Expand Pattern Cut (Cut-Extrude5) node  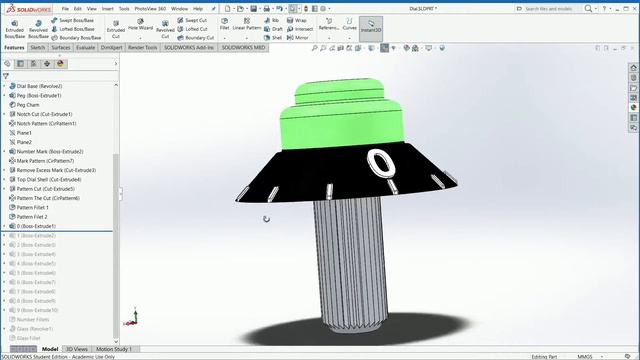[x=4, y=189]
